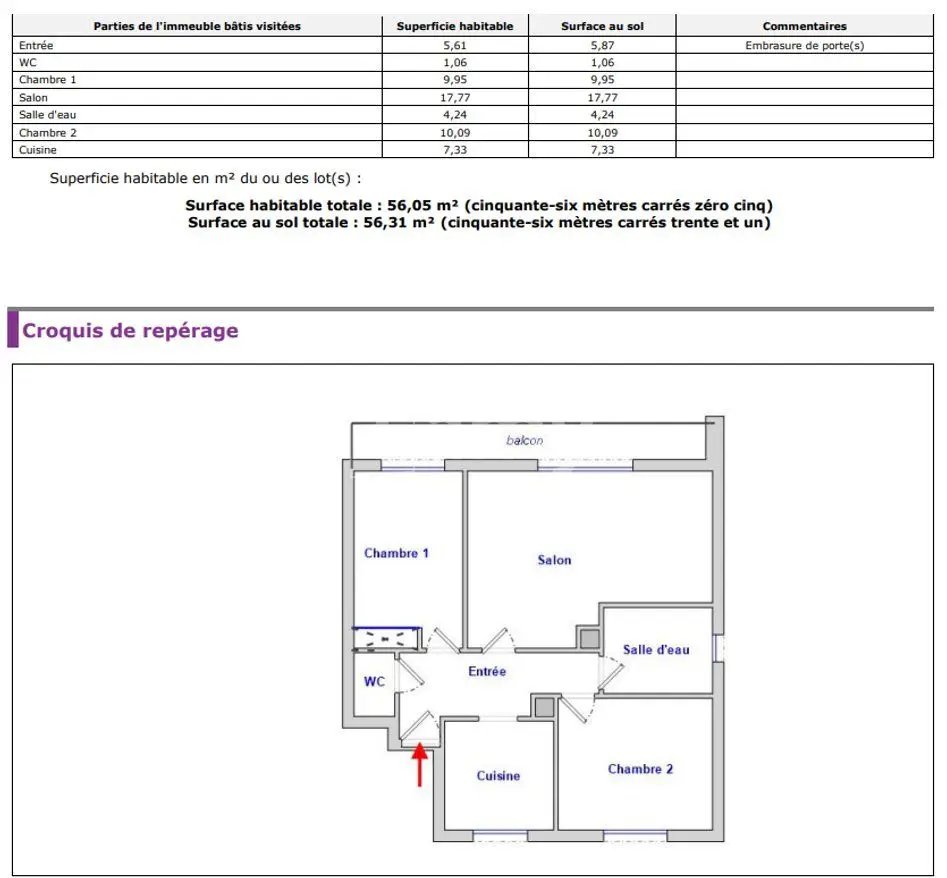Screen dimensions: 947x878
Task: Click the 'Entrée' room label on plan
Action: pyautogui.click(x=487, y=671)
